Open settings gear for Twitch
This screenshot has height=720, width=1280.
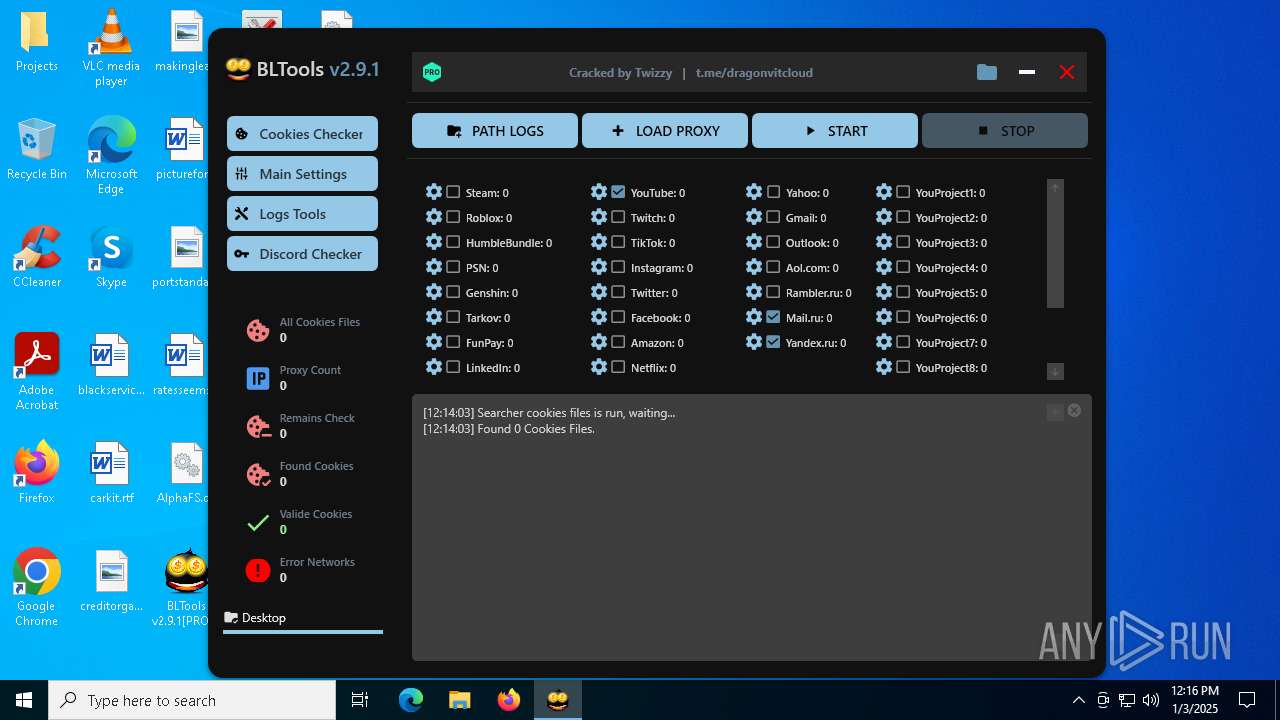[x=599, y=217]
